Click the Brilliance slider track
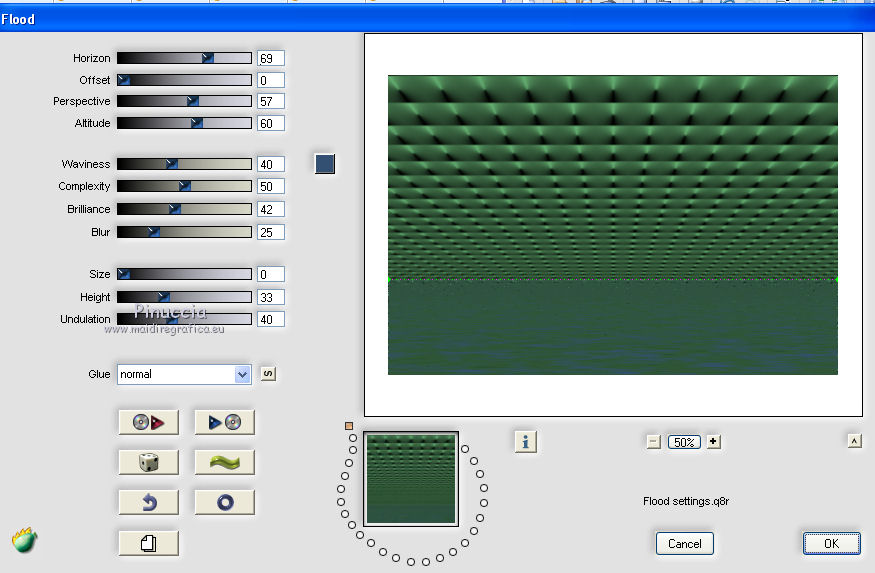The width and height of the screenshot is (875, 573). coord(184,209)
